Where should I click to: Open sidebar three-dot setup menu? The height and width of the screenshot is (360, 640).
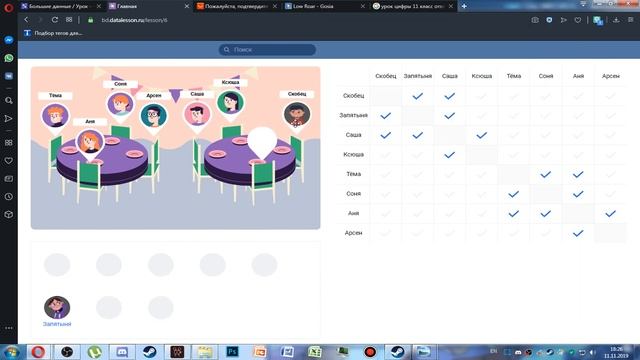tap(9, 328)
